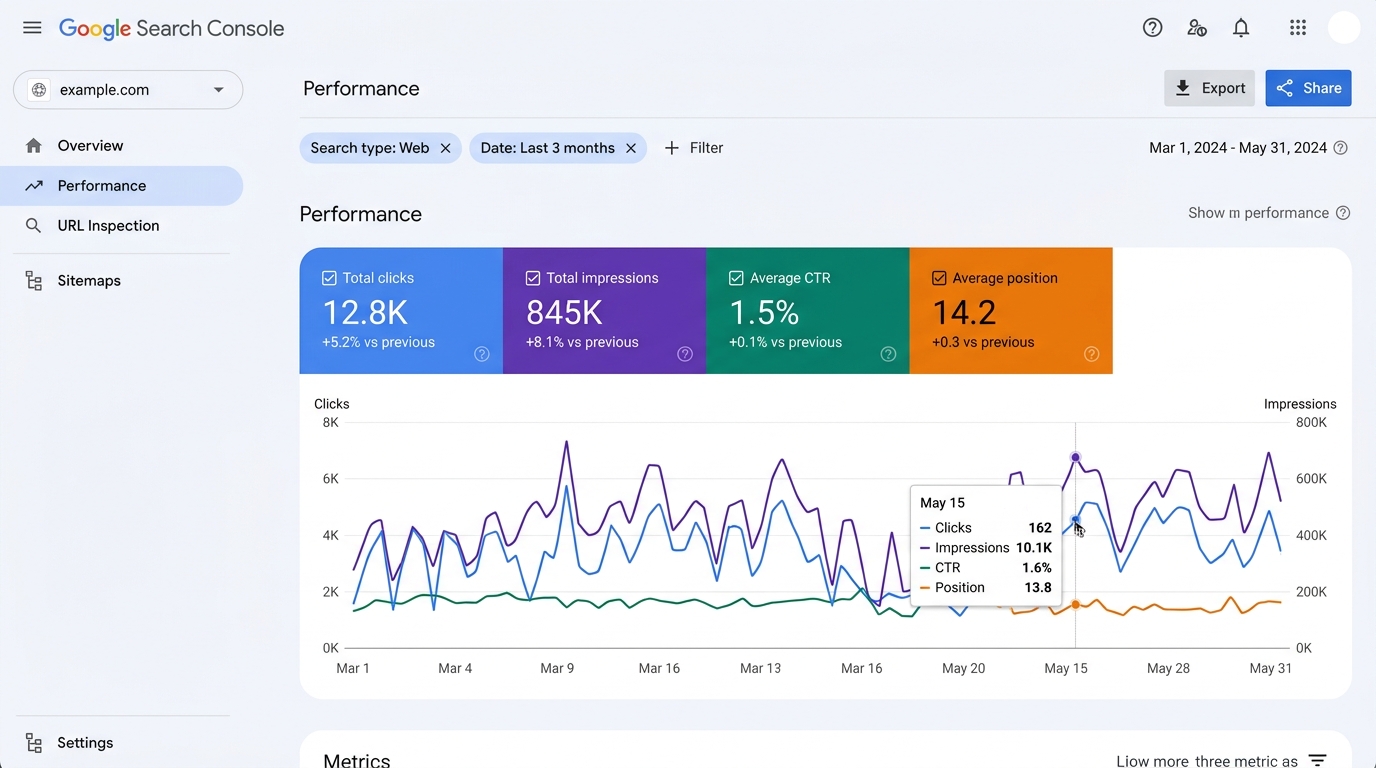Open URL Inspection from the sidebar
The image size is (1376, 768).
121,226
